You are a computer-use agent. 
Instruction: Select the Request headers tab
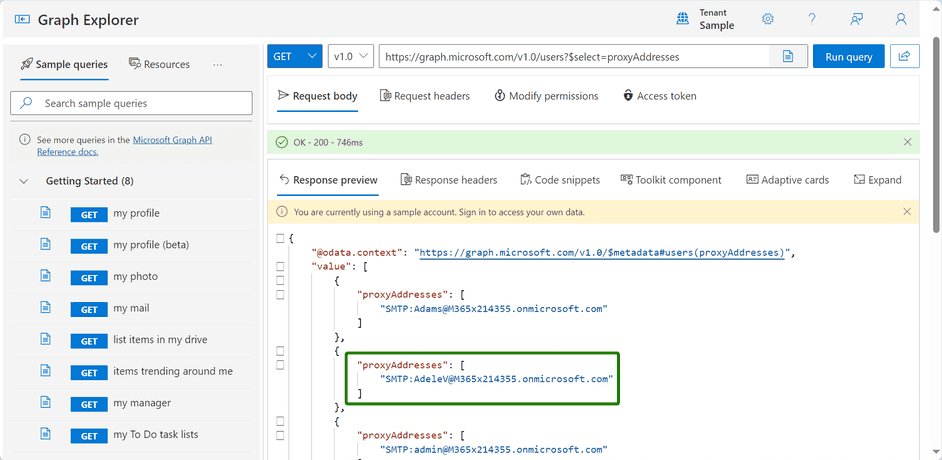pos(425,96)
